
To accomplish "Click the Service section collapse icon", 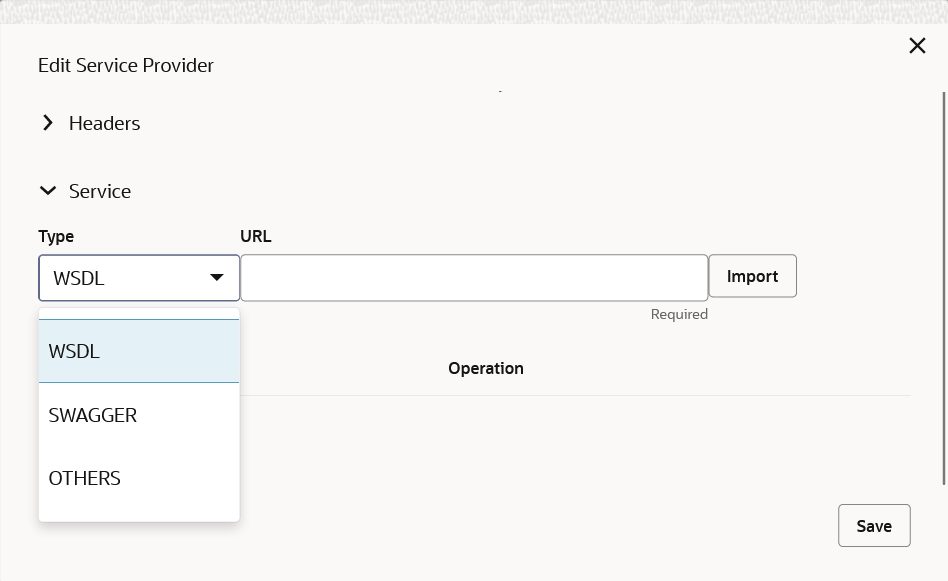I will [x=47, y=190].
